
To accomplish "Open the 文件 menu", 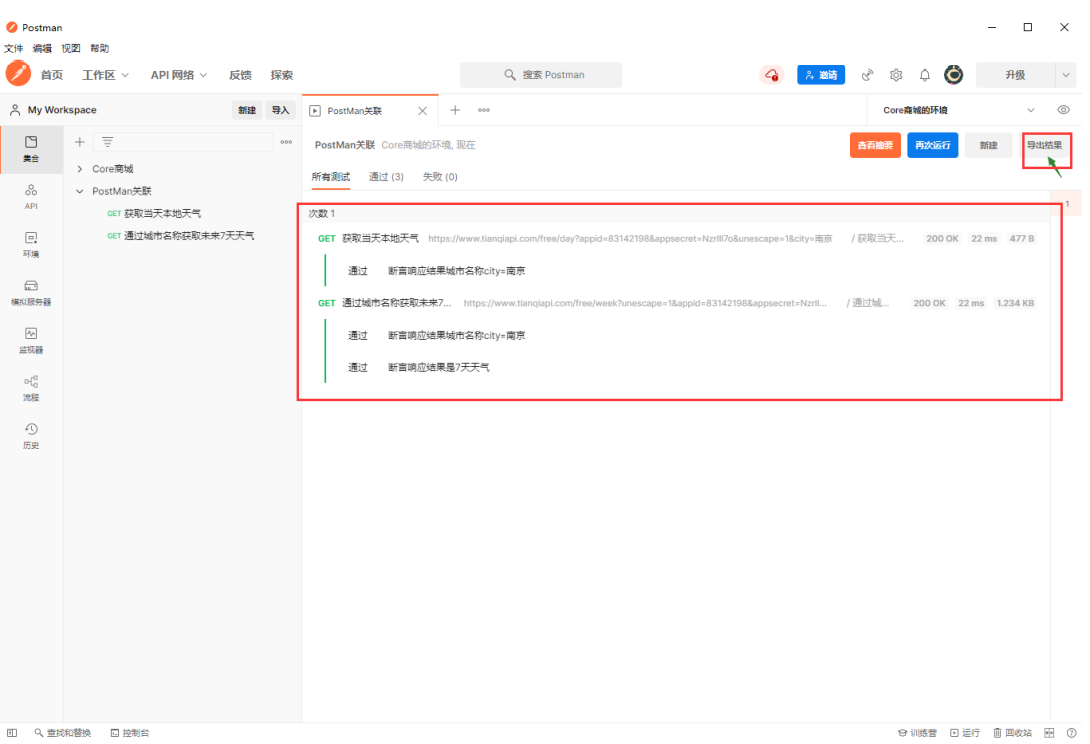I will click(x=13, y=48).
